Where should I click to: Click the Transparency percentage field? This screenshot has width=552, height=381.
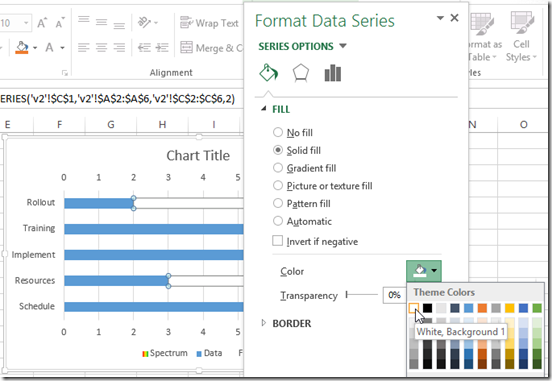(394, 295)
